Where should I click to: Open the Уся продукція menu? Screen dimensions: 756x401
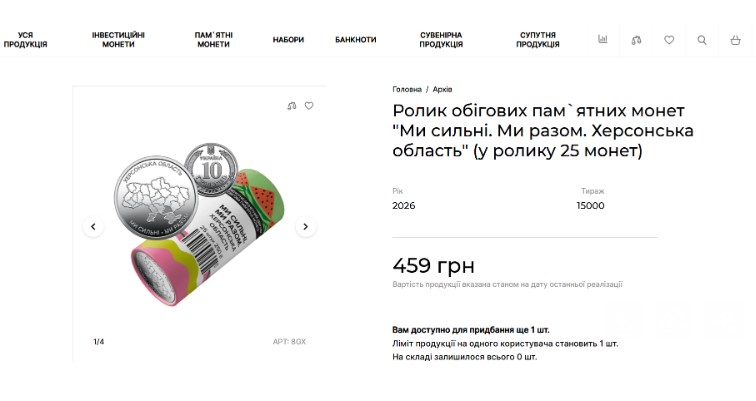tap(26, 40)
